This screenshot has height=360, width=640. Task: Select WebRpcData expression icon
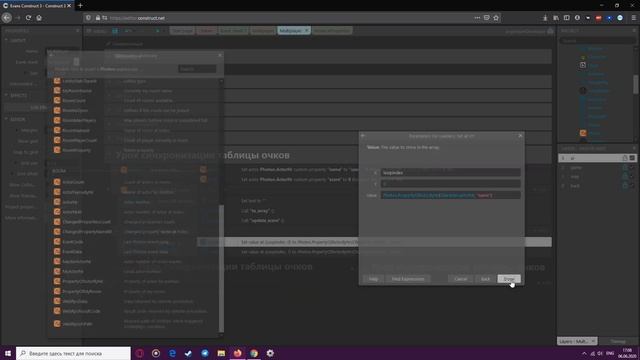tap(57, 301)
